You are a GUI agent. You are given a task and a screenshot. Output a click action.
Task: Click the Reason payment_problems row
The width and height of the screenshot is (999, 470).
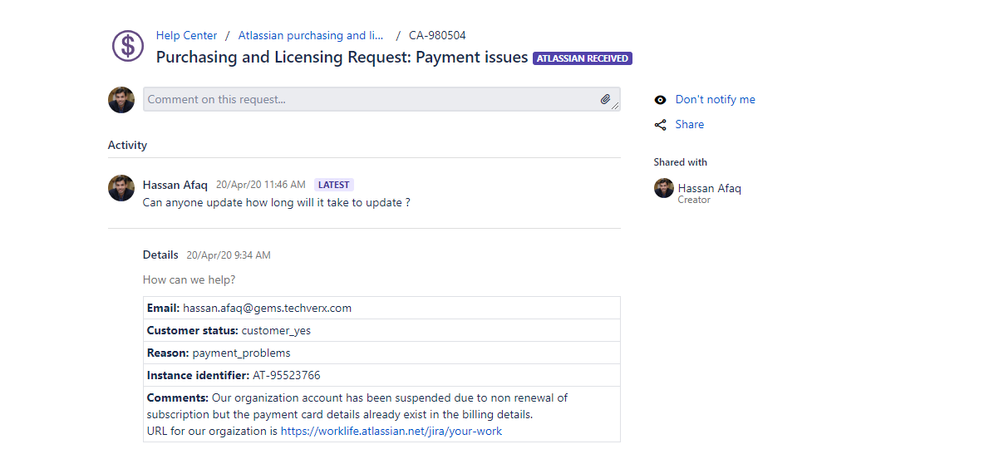click(382, 353)
